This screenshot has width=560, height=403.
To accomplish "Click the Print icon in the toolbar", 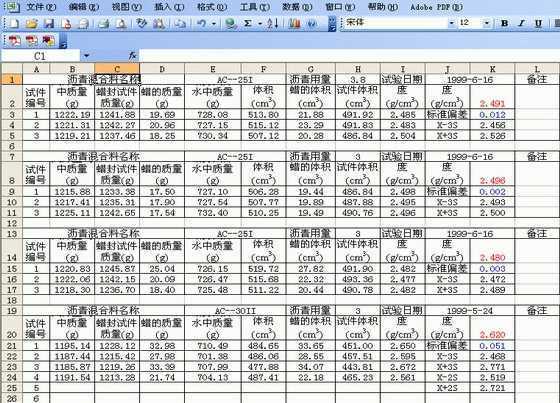I will [104, 24].
